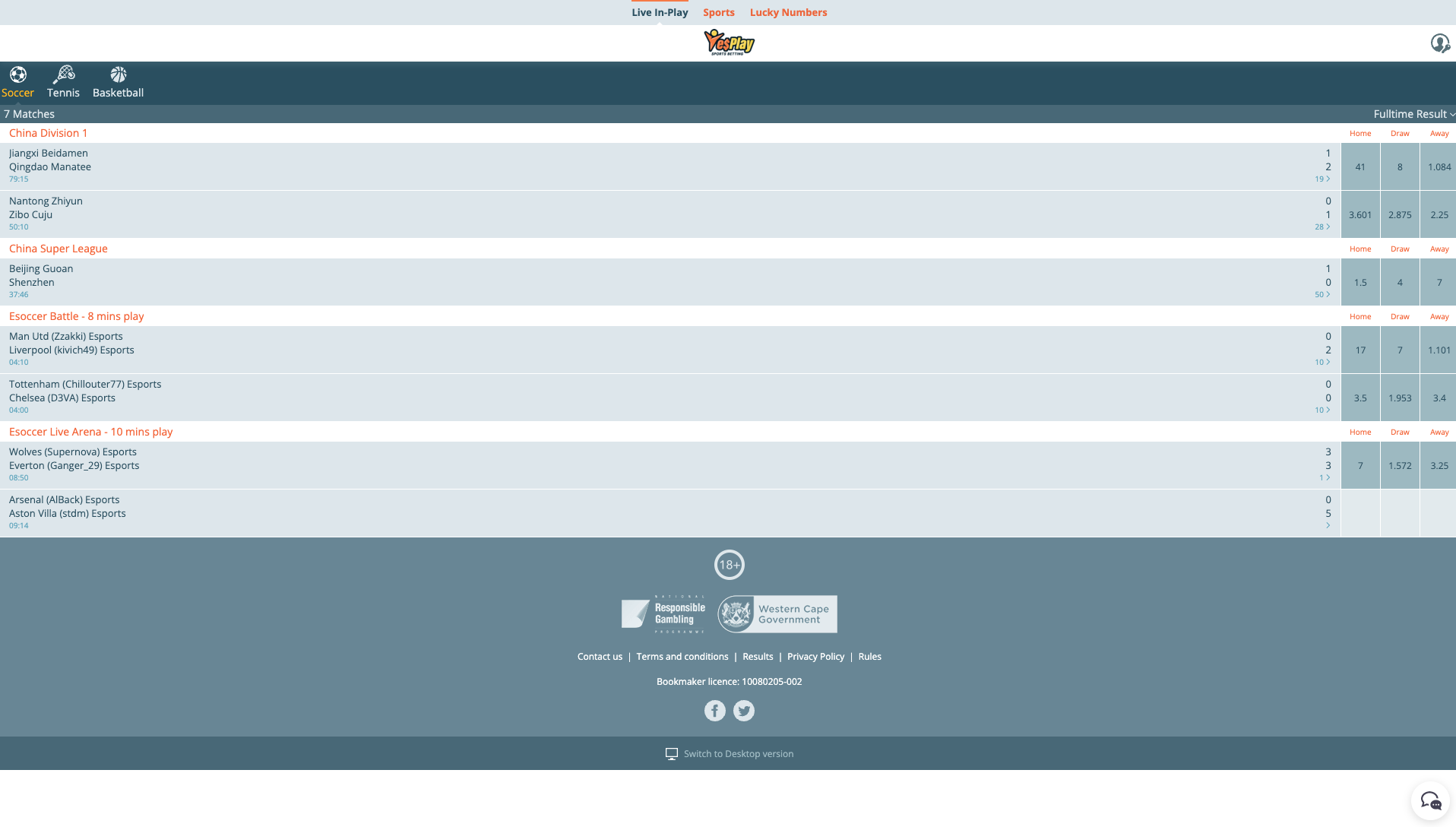Bet Draw 4 on Beijing vs Shenzhen

pos(1400,283)
